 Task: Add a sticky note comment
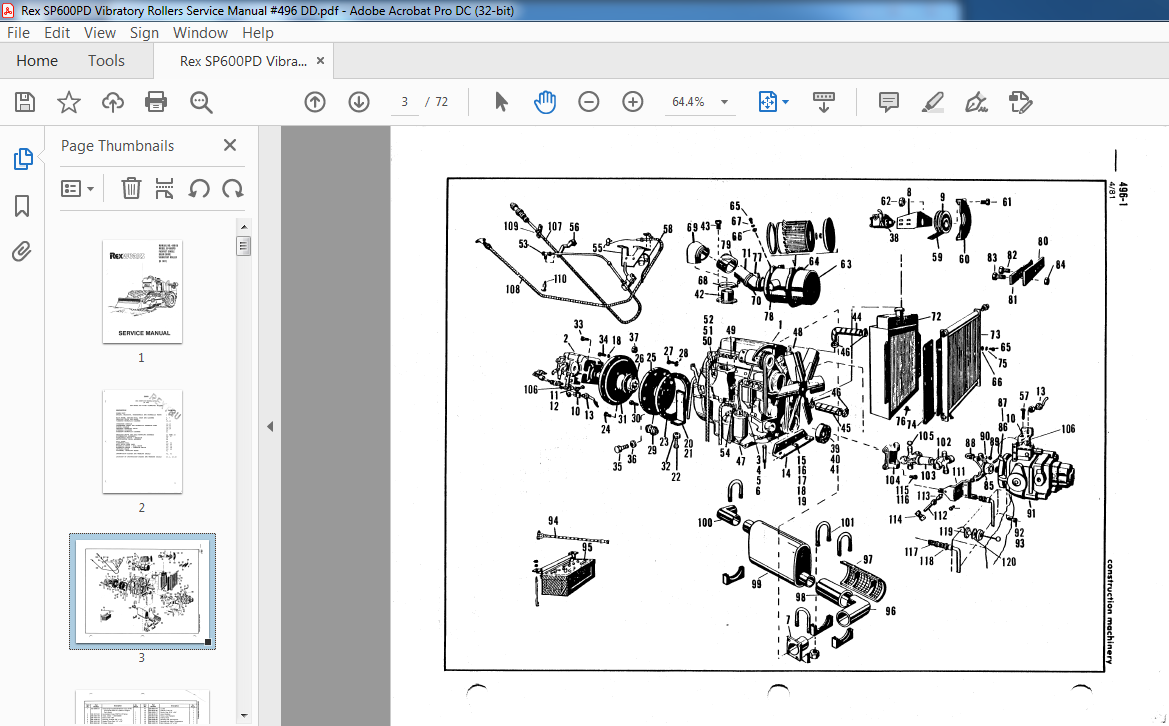888,102
